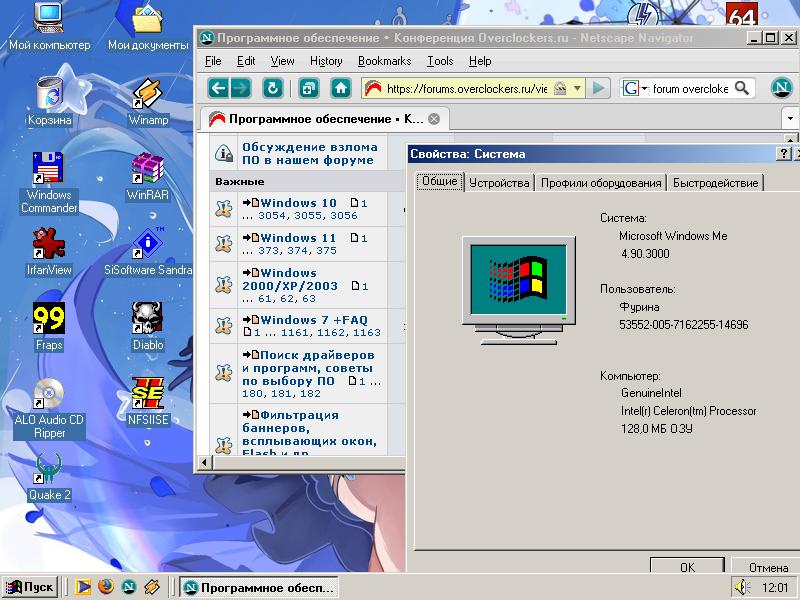
Task: Open the Обсуждение взлома ПО link
Action: click(310, 153)
